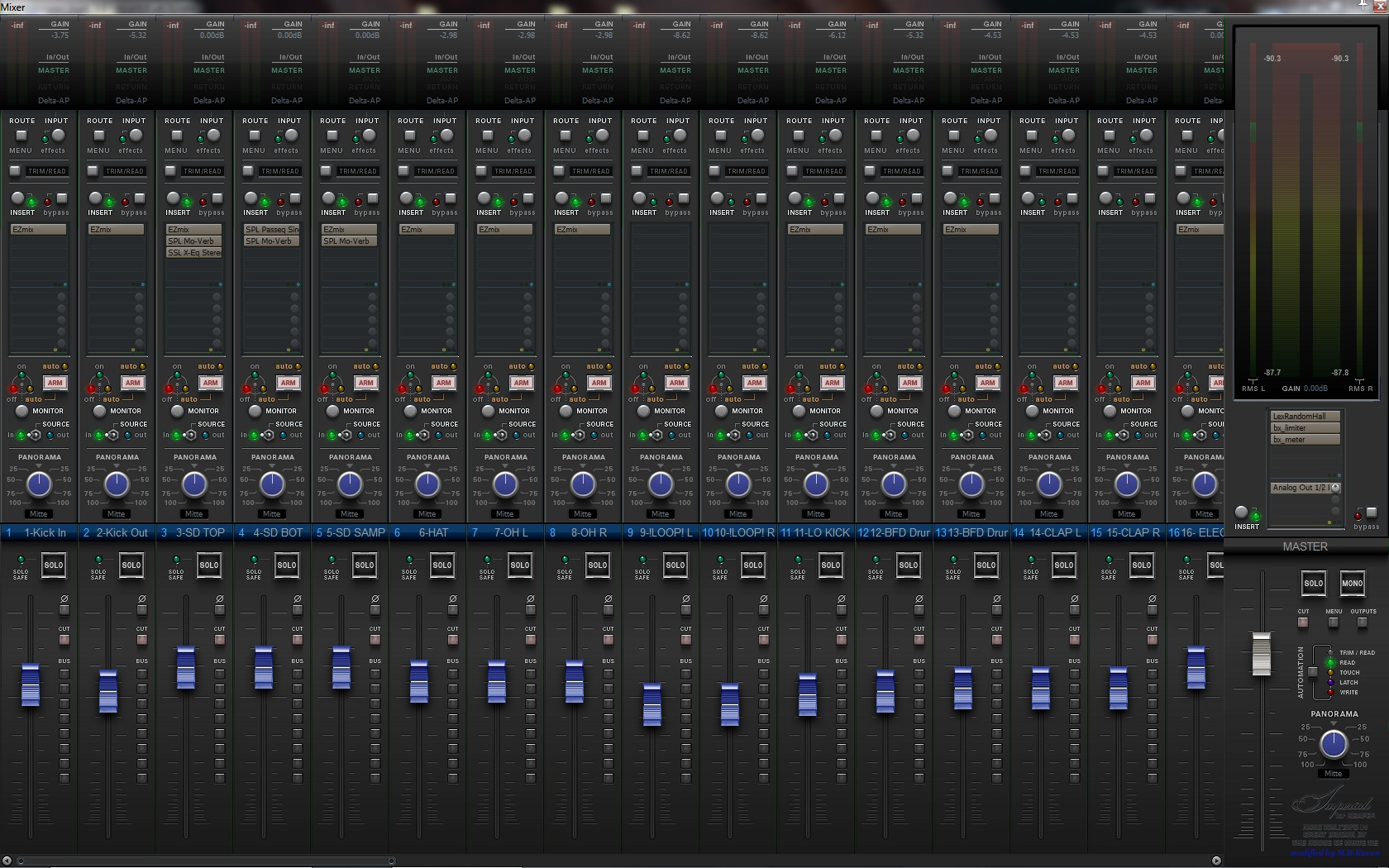The height and width of the screenshot is (868, 1389).
Task: Bypass the effects on the 4-SD BOT channel
Action: [x=295, y=198]
